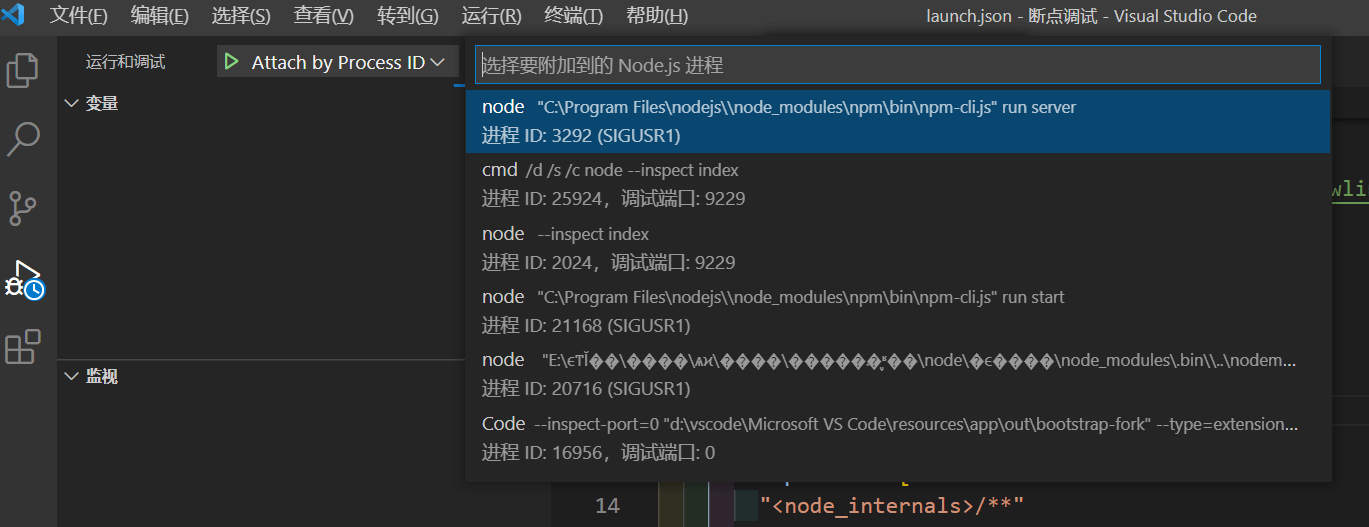The height and width of the screenshot is (527, 1369).
Task: Open the Attach by Process ID configuration dropdown
Action: coord(347,62)
